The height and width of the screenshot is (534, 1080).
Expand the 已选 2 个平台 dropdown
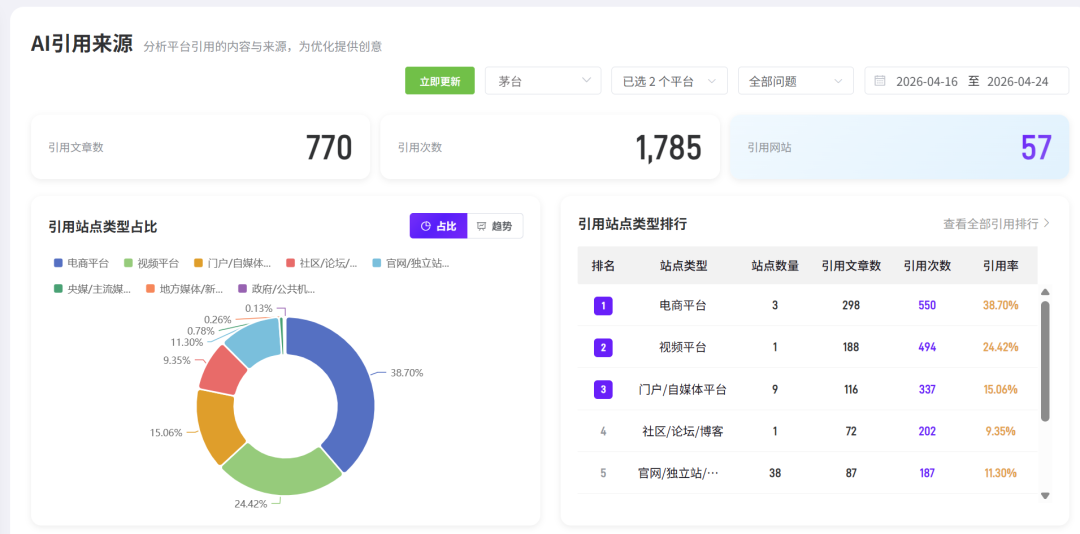[x=668, y=81]
